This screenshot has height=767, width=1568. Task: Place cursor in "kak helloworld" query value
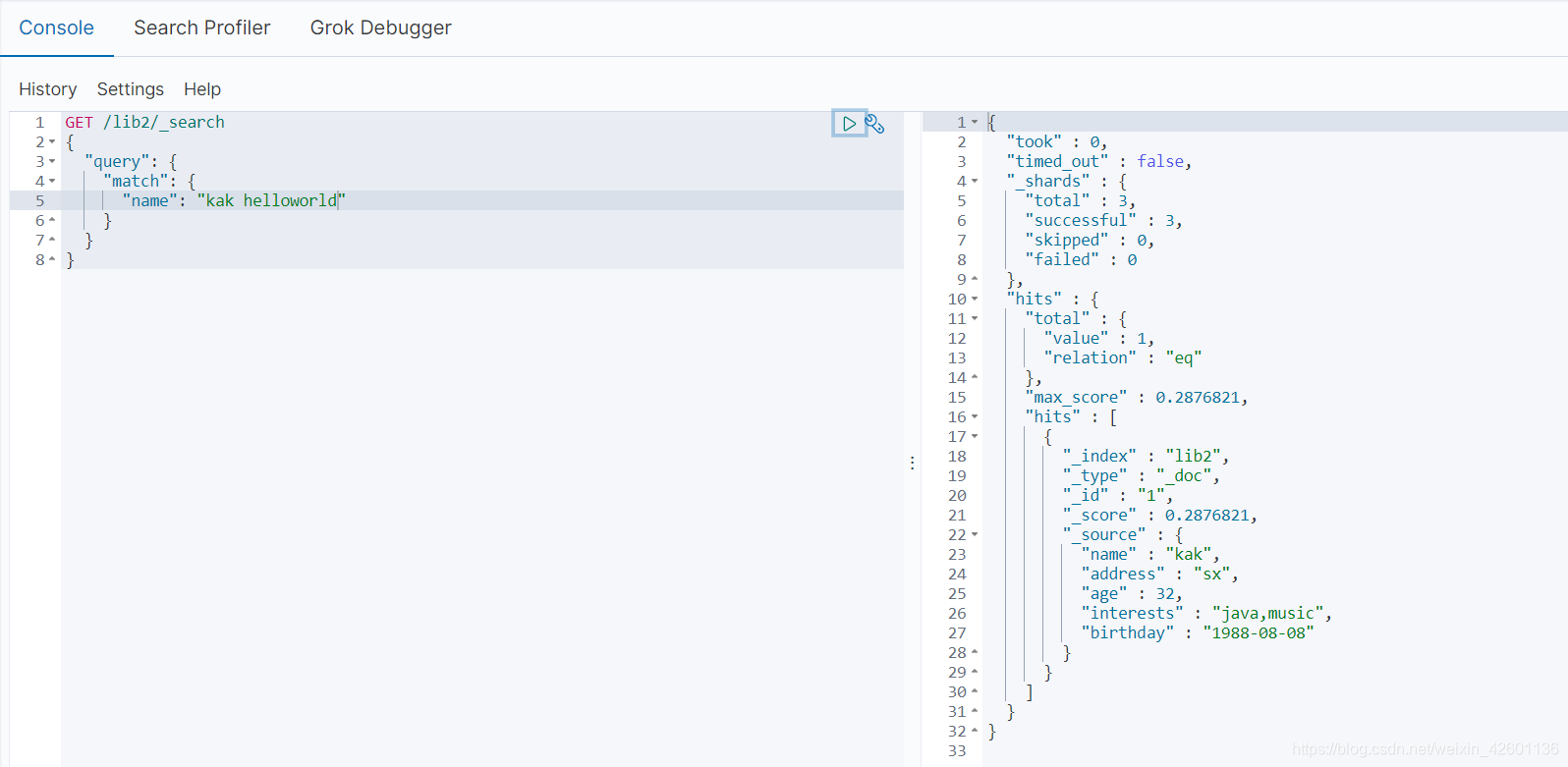(x=271, y=201)
